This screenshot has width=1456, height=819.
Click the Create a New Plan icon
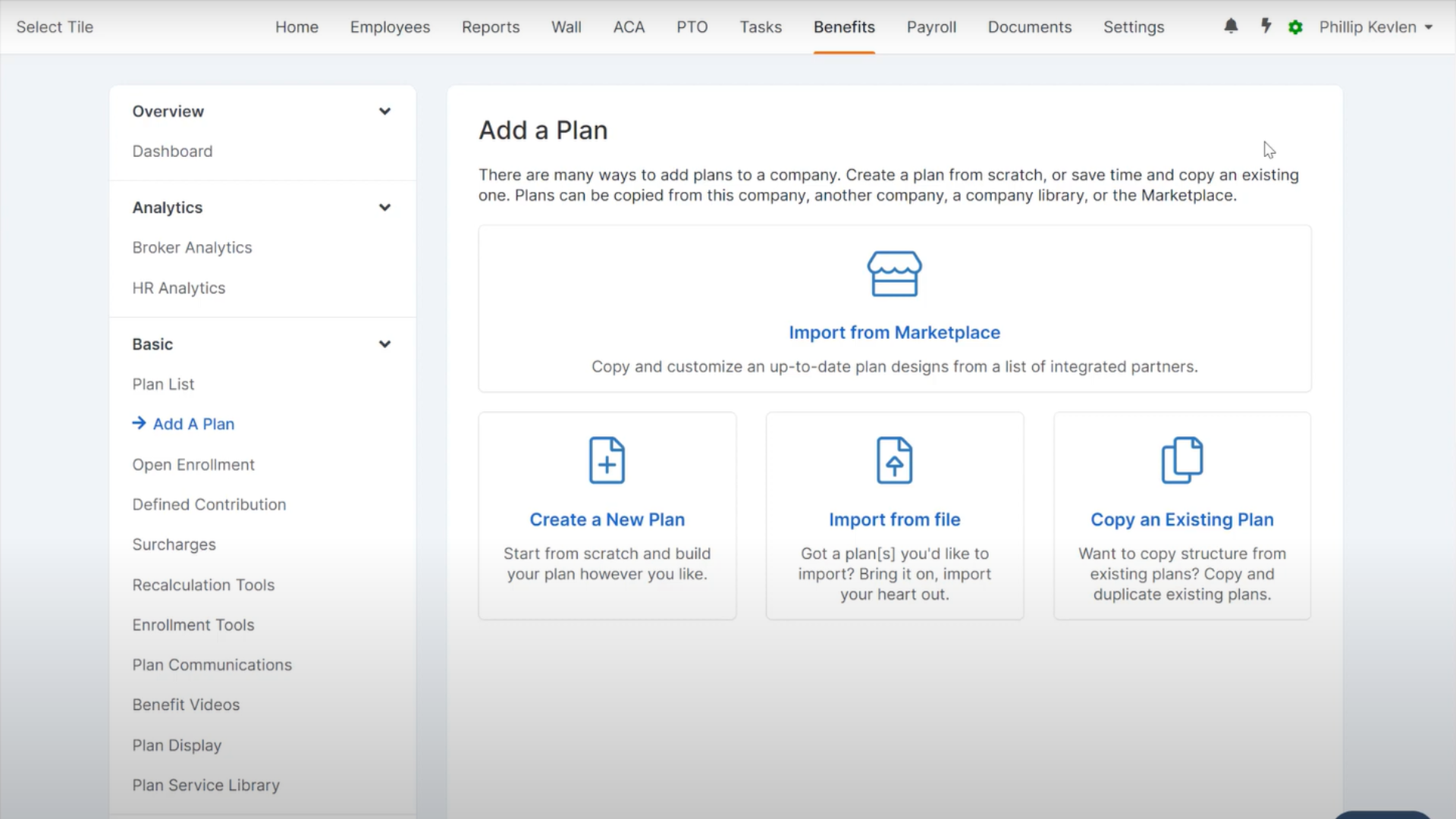pyautogui.click(x=607, y=460)
